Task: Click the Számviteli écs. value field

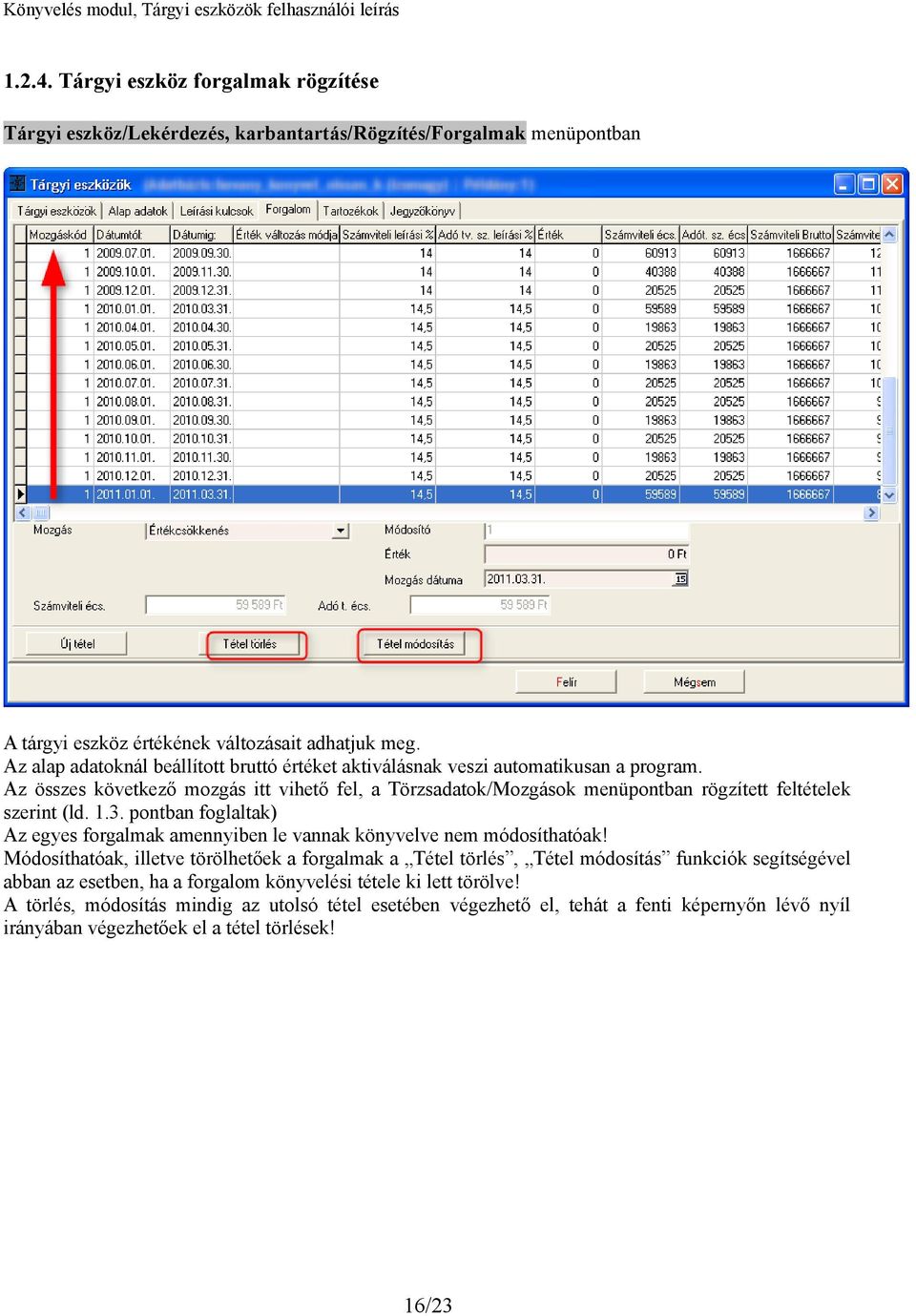Action: [215, 605]
